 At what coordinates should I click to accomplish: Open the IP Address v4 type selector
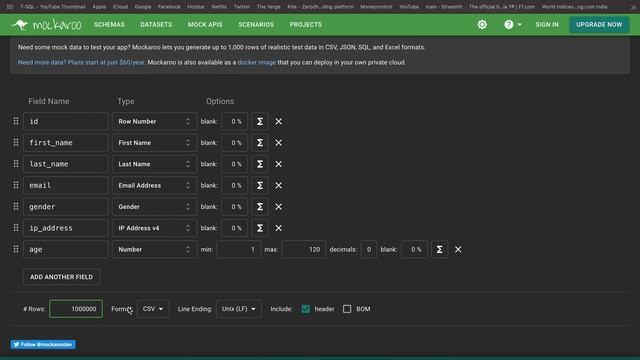(x=154, y=228)
